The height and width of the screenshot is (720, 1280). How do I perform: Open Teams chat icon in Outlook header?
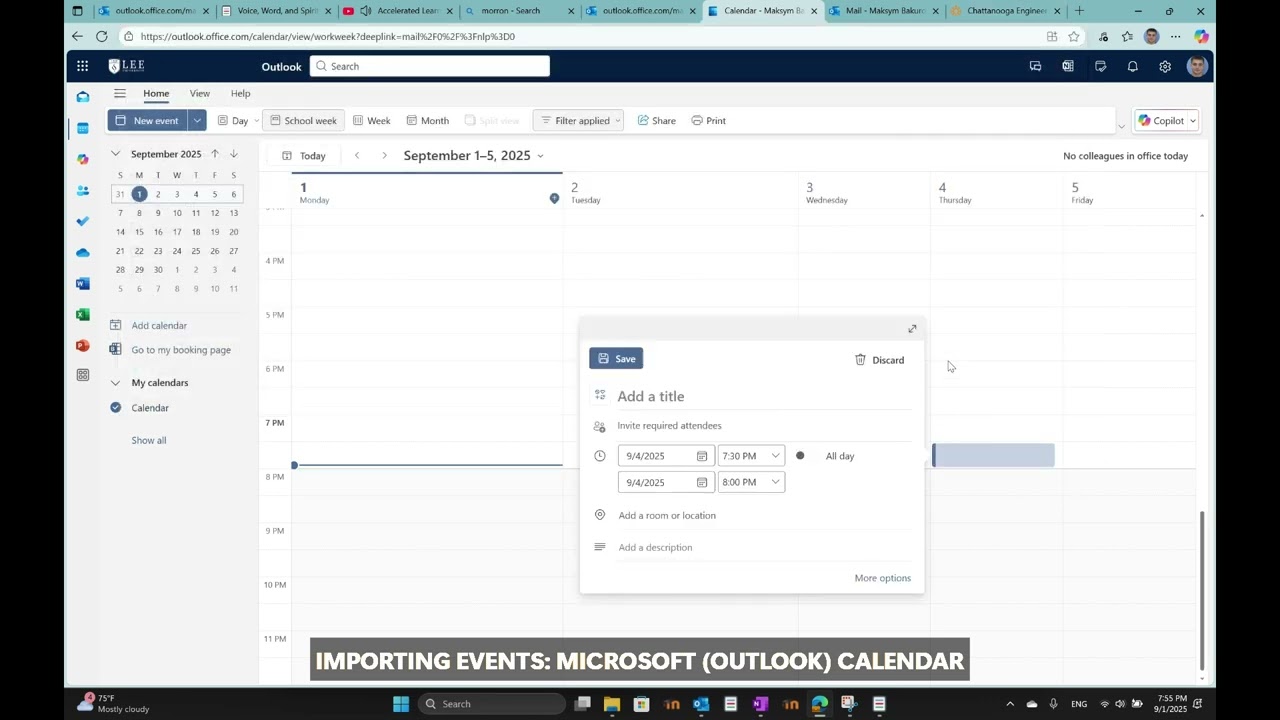click(1035, 66)
